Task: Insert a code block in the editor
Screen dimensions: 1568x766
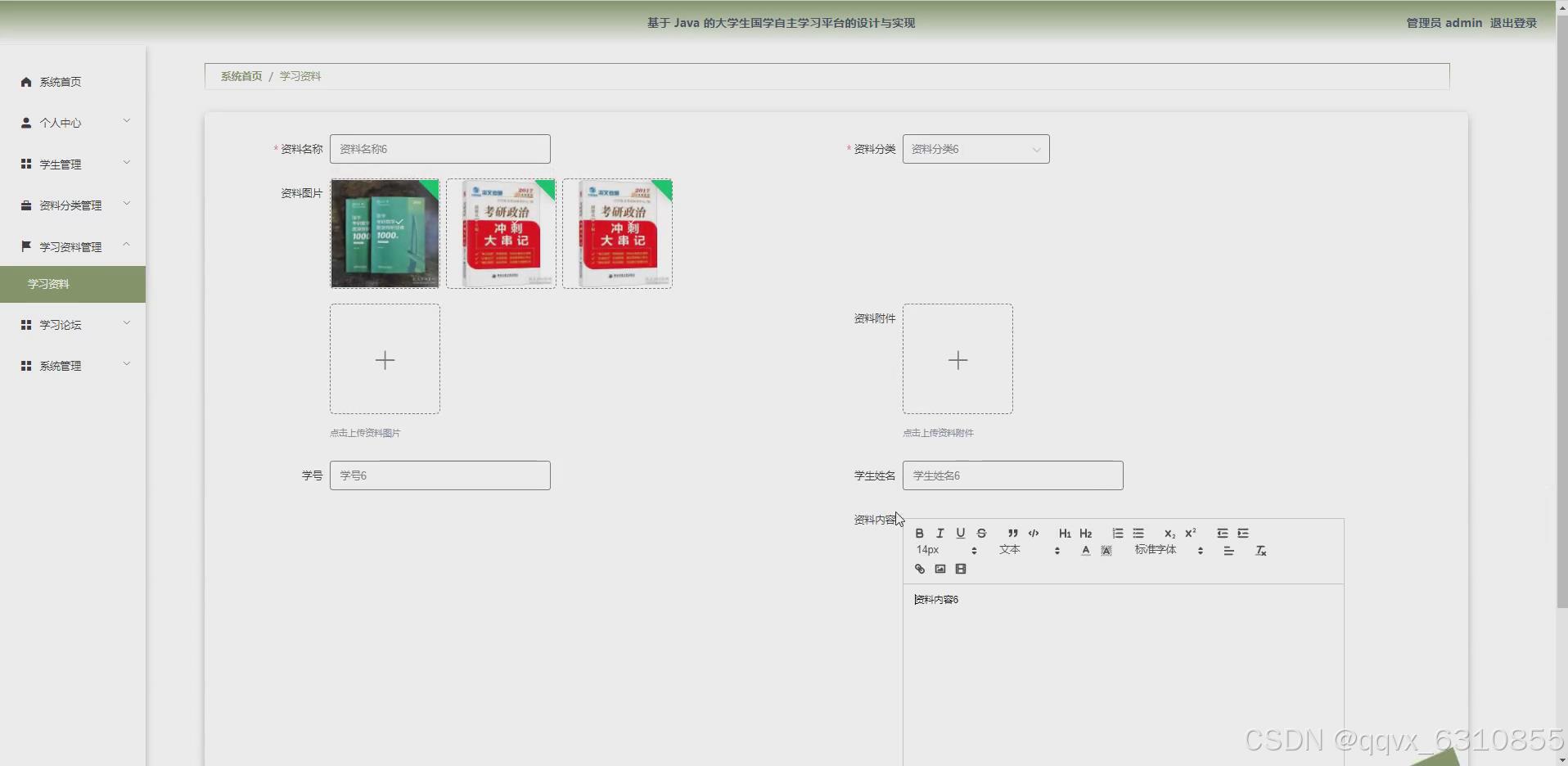Action: tap(1034, 534)
